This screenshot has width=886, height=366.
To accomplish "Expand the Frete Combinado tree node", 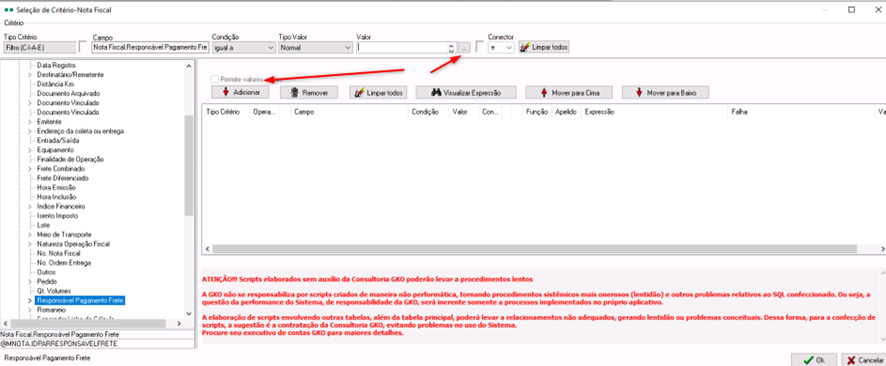I will (29, 169).
